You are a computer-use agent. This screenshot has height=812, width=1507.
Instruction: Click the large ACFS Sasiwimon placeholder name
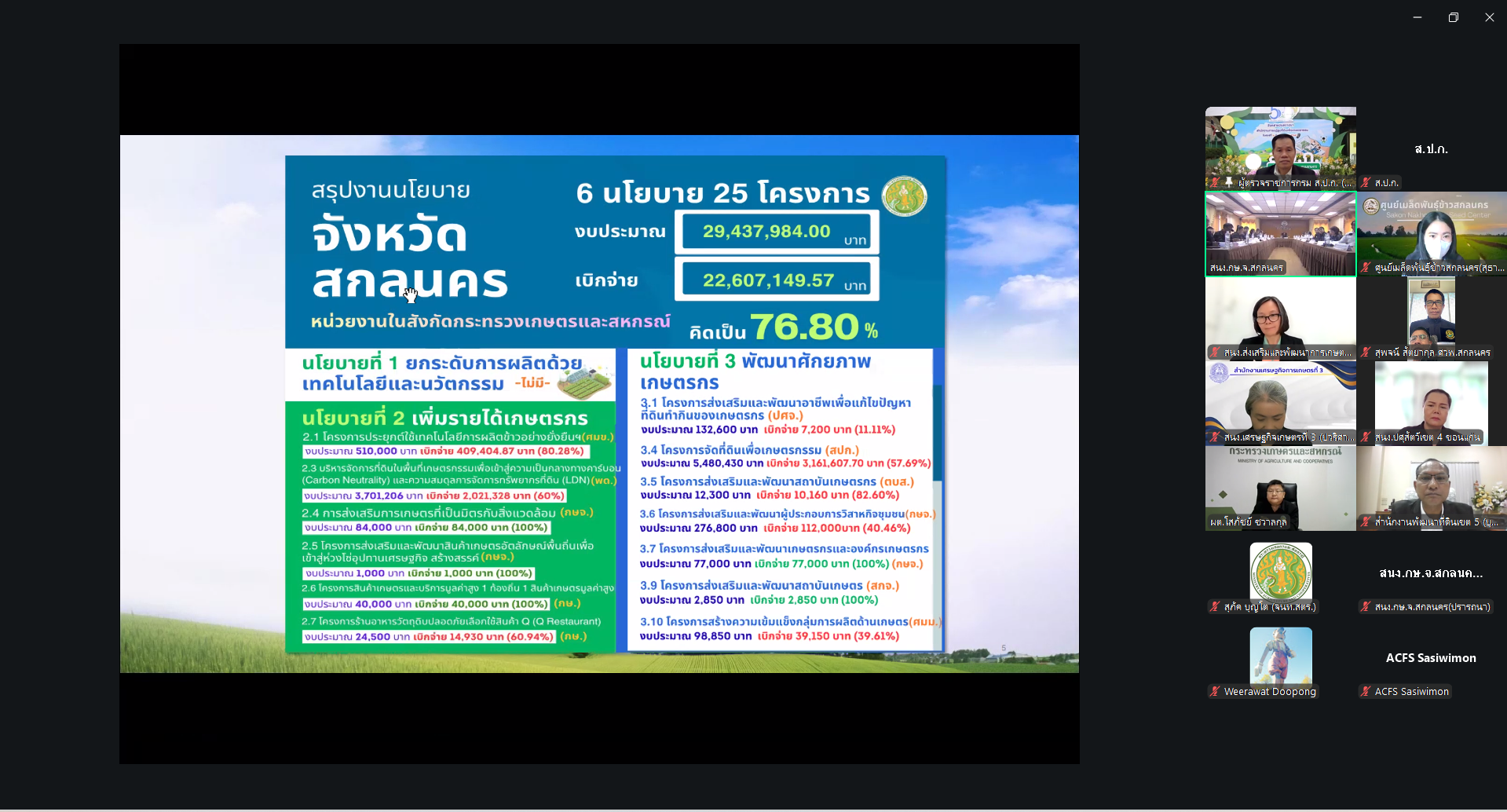pos(1431,658)
